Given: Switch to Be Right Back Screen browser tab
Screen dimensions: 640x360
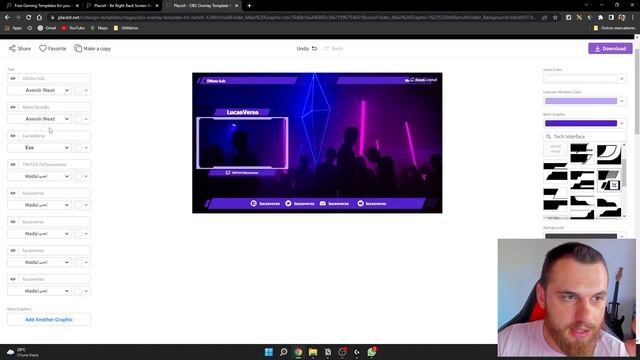Looking at the screenshot, I should point(122,6).
